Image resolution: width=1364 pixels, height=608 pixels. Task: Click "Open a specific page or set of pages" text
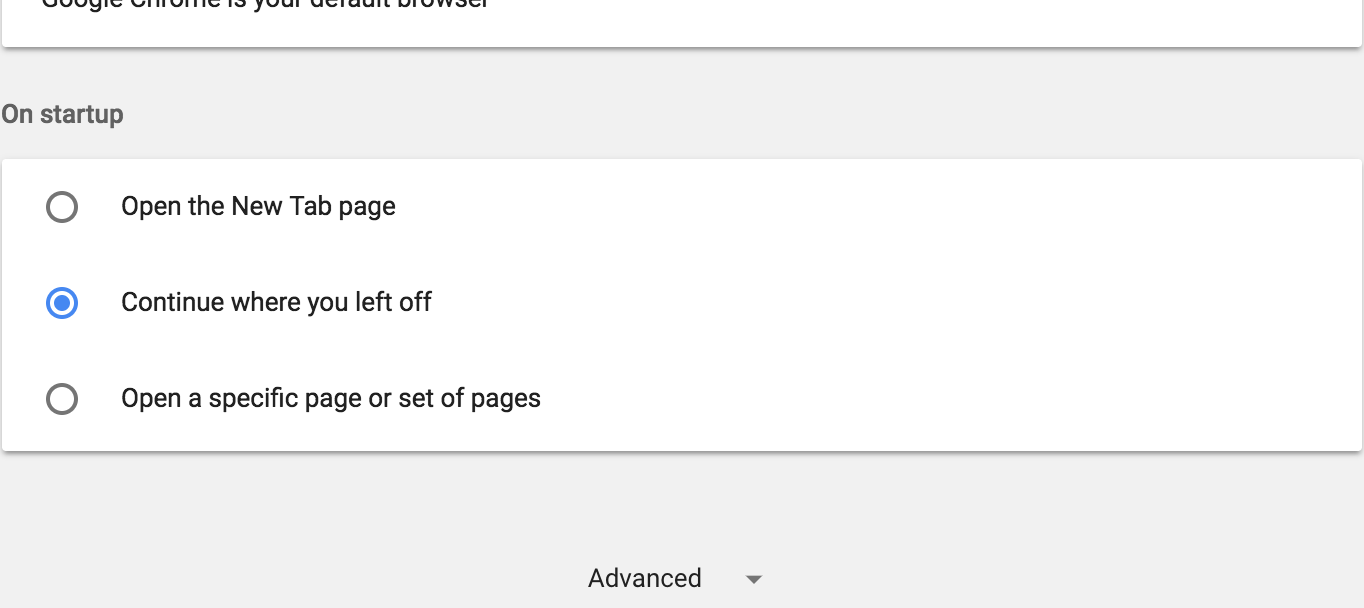(x=330, y=399)
